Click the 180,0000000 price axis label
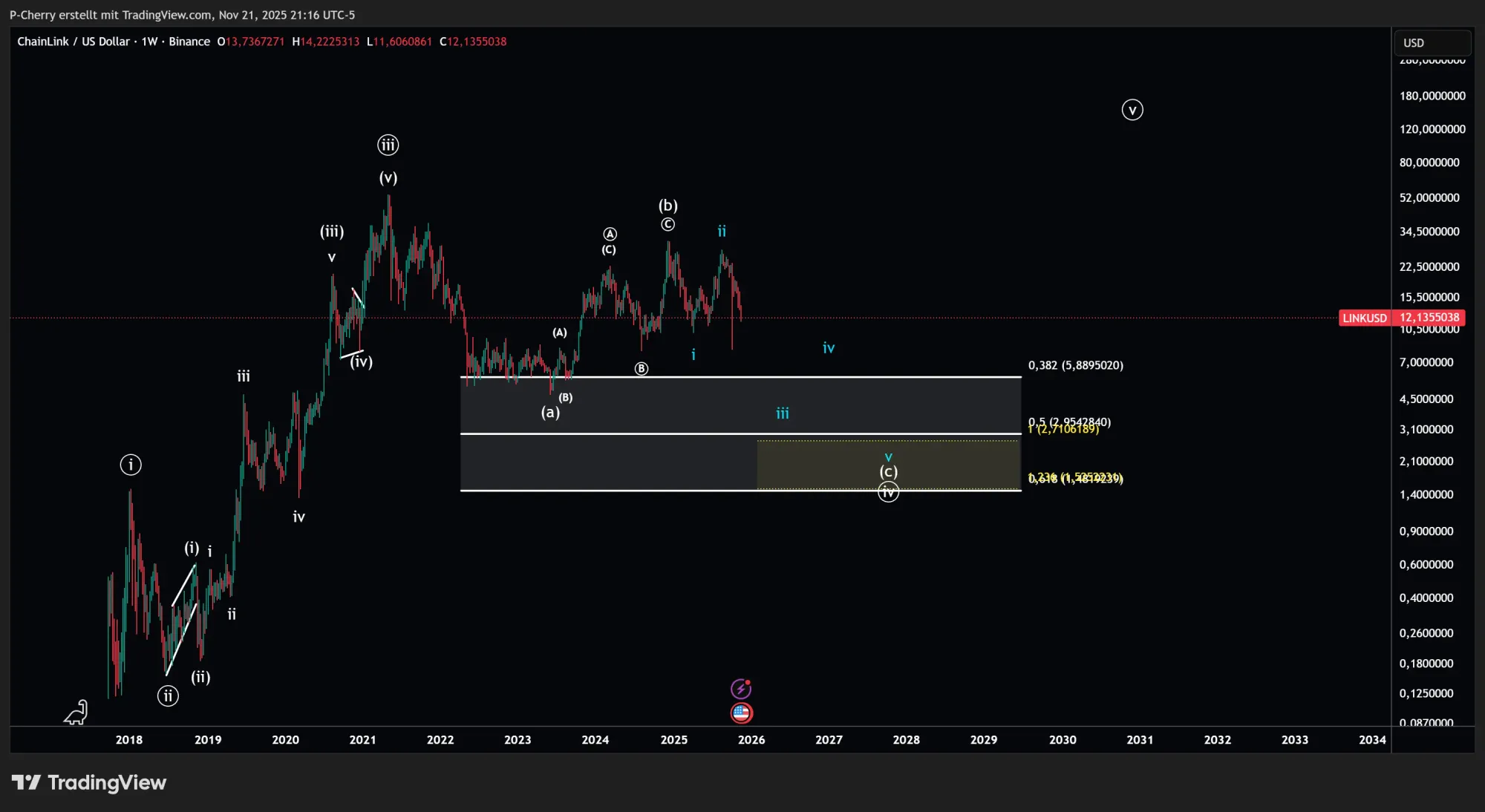The width and height of the screenshot is (1485, 812). pos(1432,96)
